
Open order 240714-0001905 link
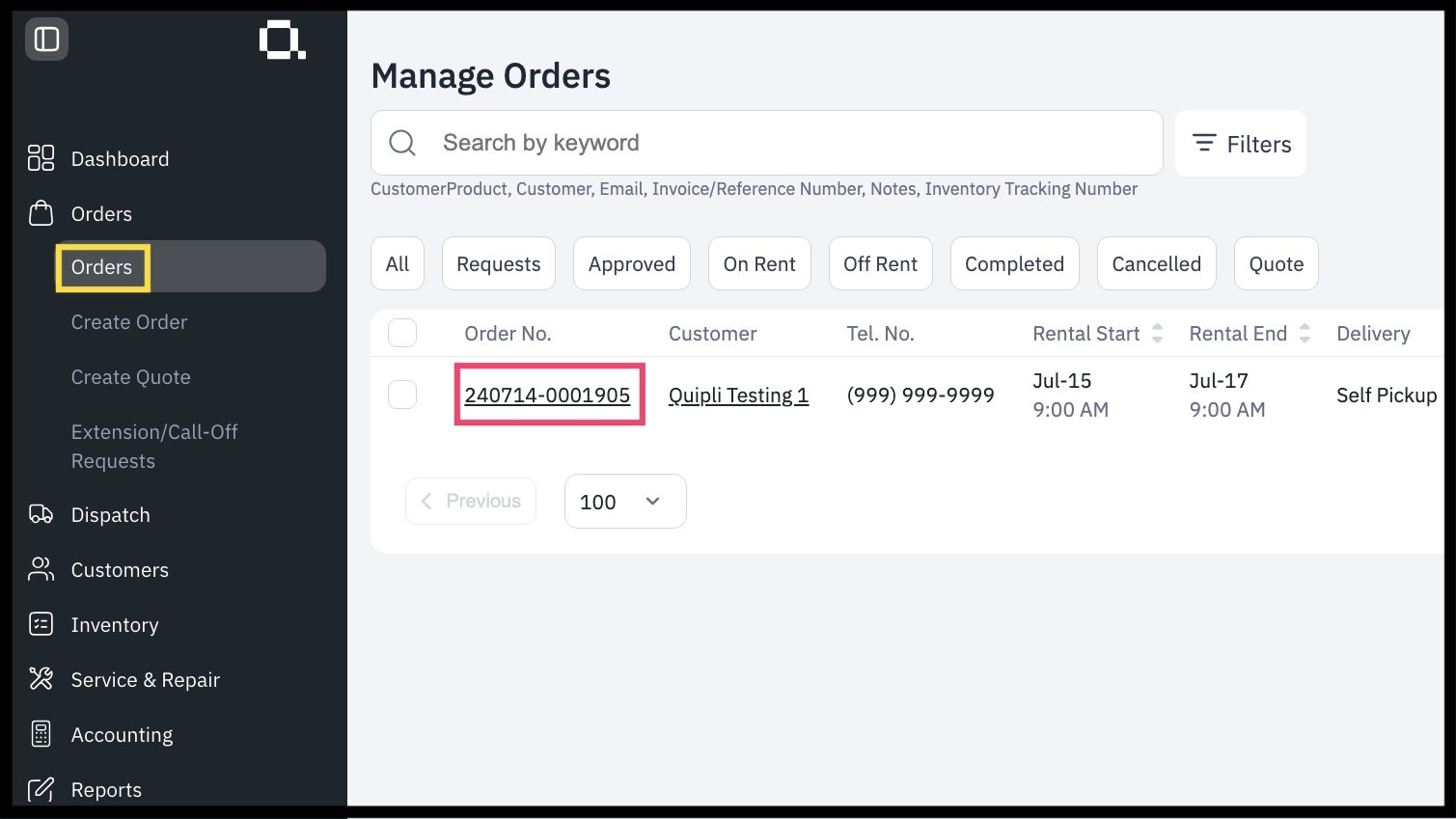[547, 395]
